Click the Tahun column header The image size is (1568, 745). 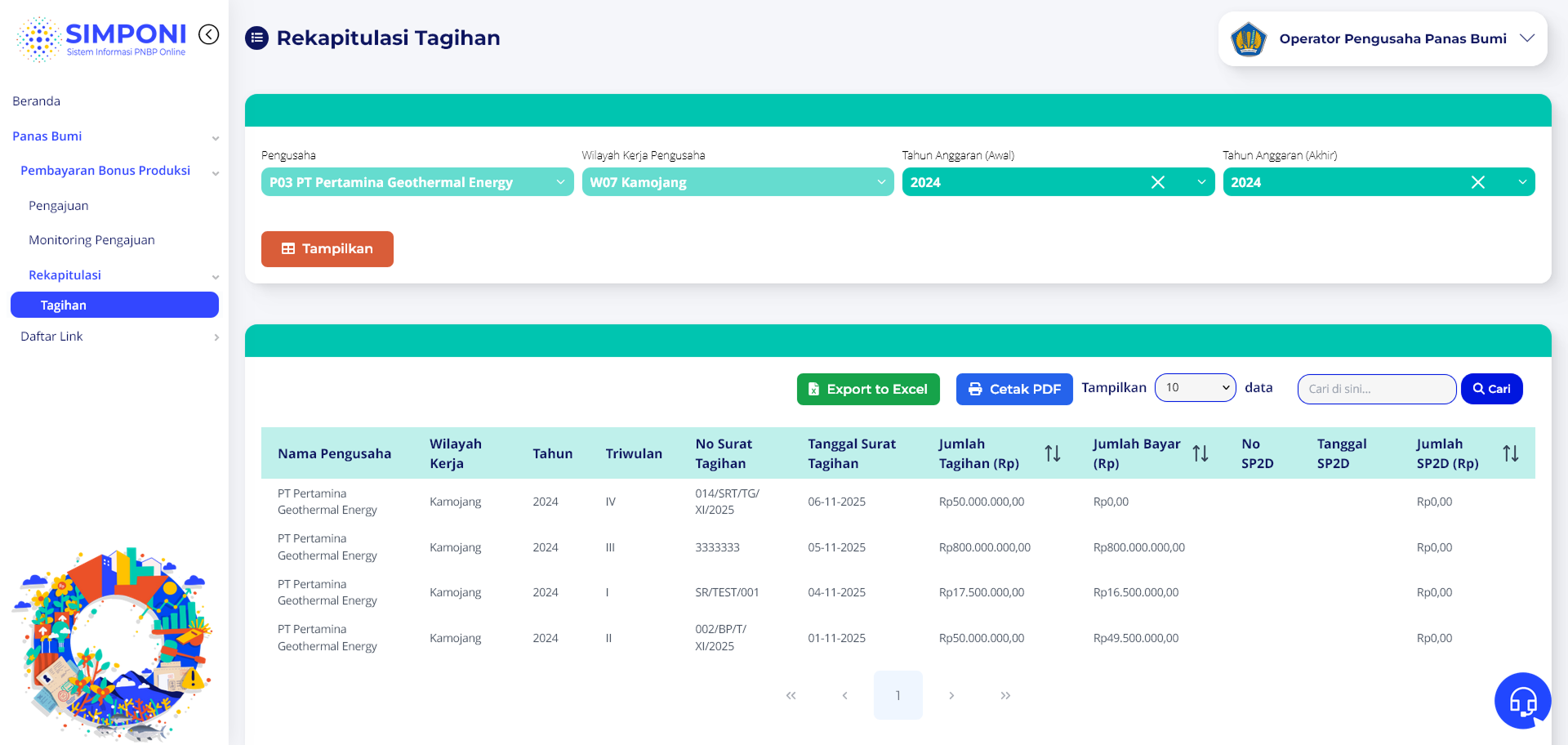[x=553, y=453]
